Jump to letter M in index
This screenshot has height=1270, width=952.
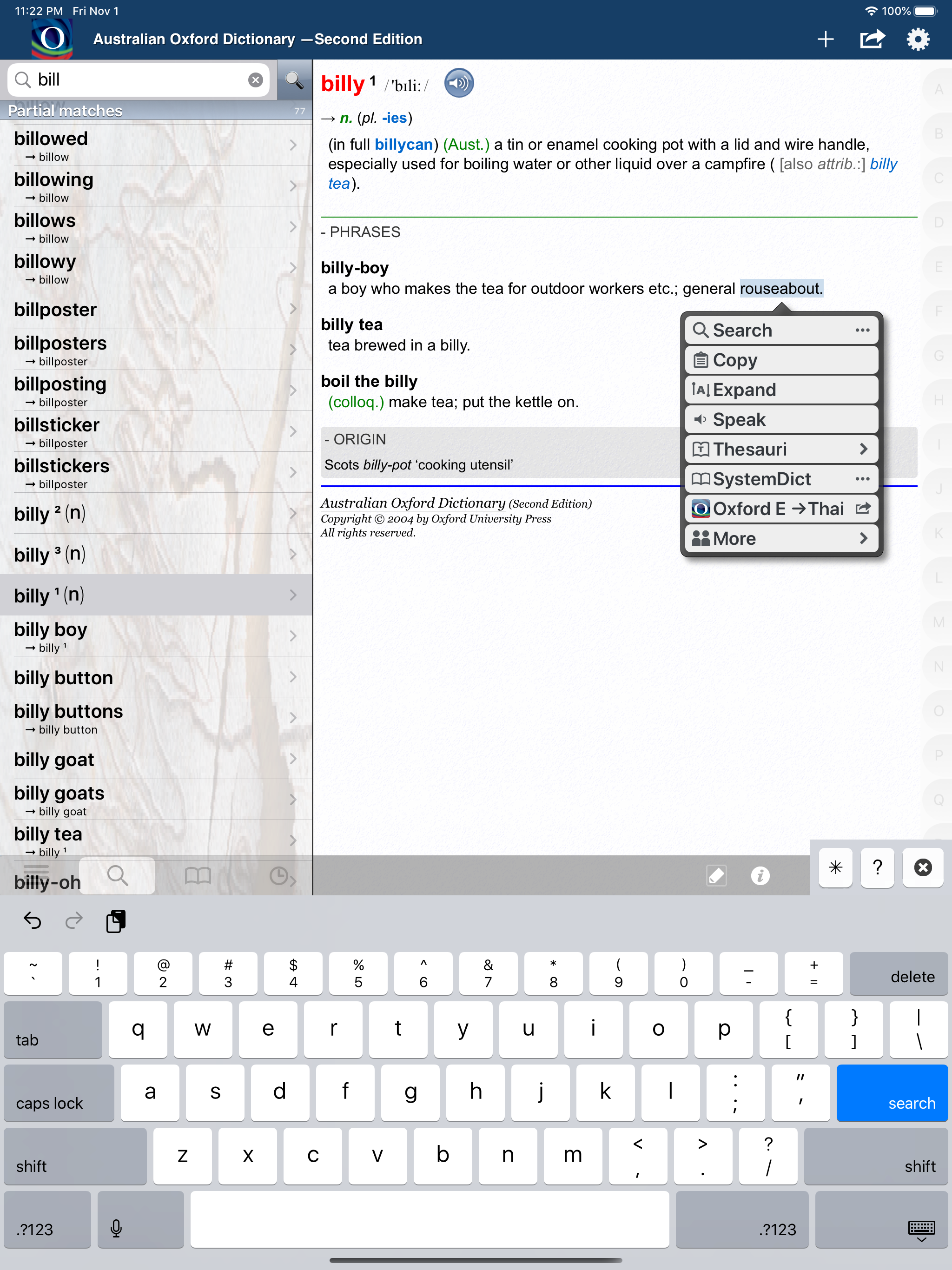point(938,622)
